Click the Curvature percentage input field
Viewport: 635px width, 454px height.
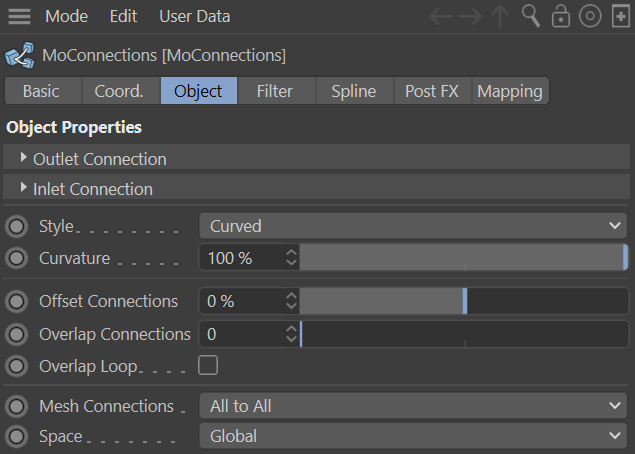pos(242,258)
